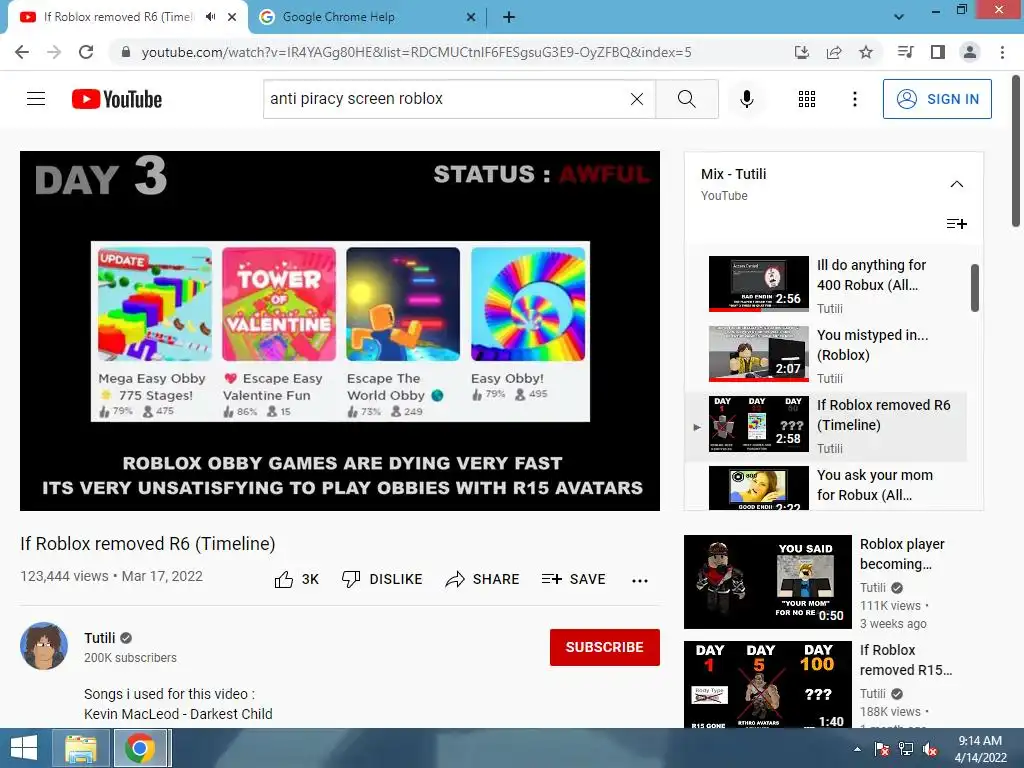Open the tab search dropdown chevron
This screenshot has width=1024, height=768.
click(899, 17)
